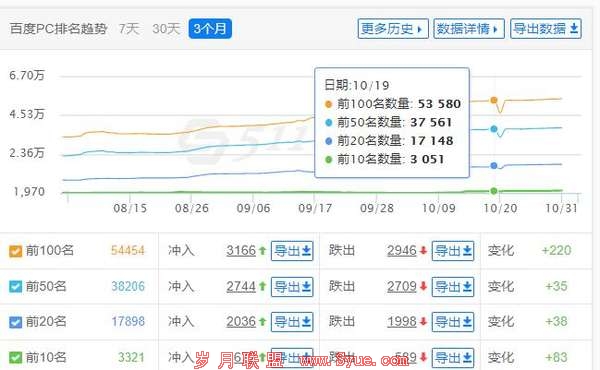Click the +220 change value
The image size is (600, 370).
click(x=556, y=251)
